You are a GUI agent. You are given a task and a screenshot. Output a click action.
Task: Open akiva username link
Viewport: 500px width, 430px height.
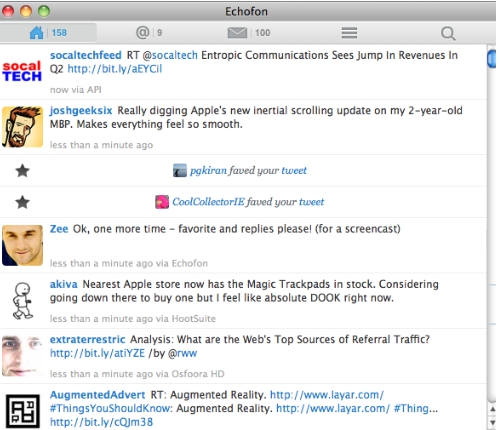coord(64,284)
